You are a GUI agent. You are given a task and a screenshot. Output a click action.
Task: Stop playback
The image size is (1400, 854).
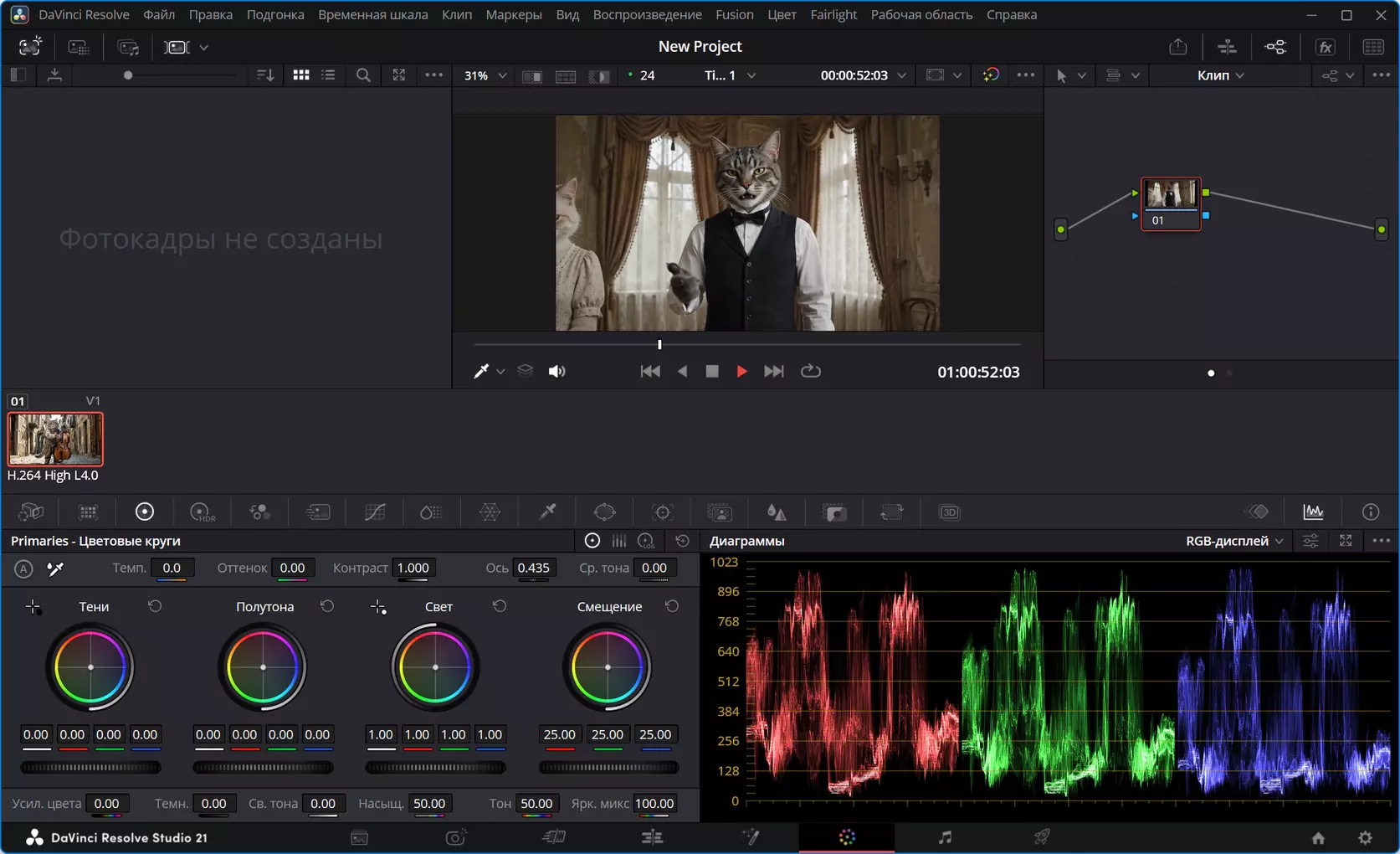[x=712, y=371]
